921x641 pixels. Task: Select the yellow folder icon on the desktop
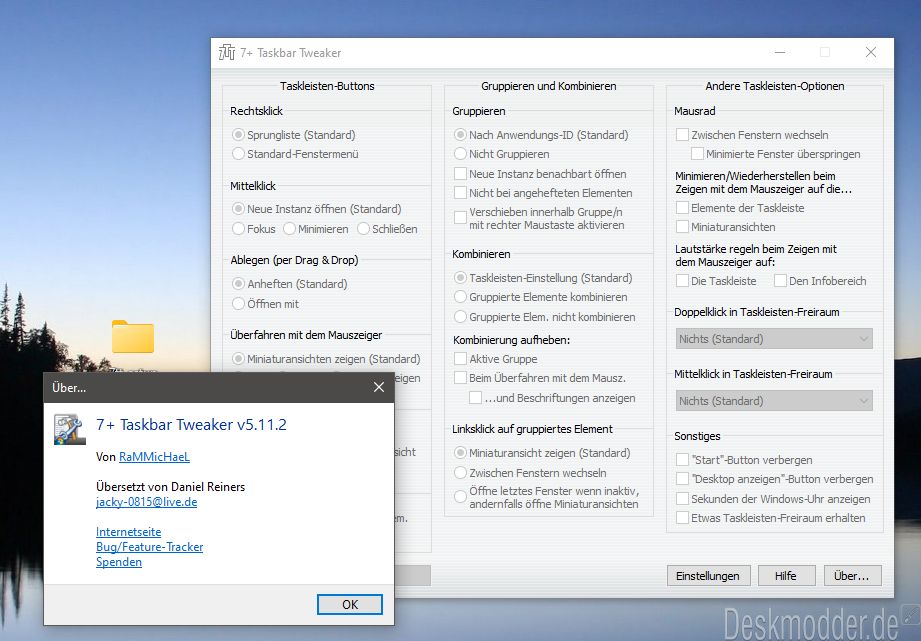click(133, 337)
